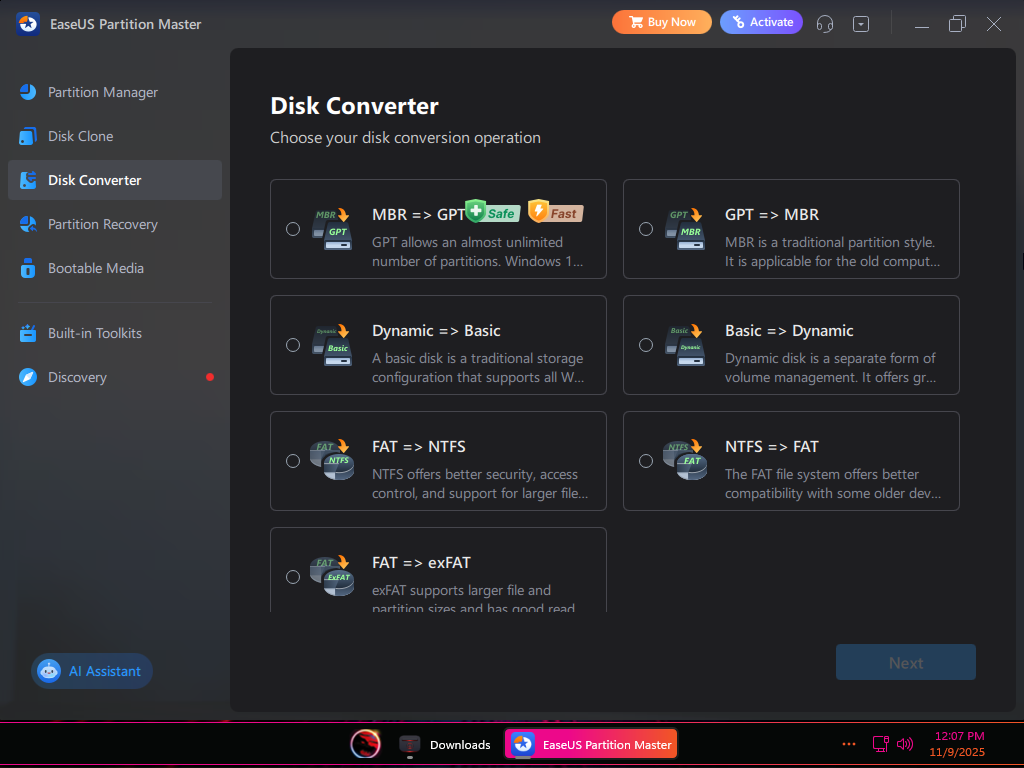Screen dimensions: 1024x768
Task: Select the FAT => exFAT radio button
Action: tap(293, 577)
